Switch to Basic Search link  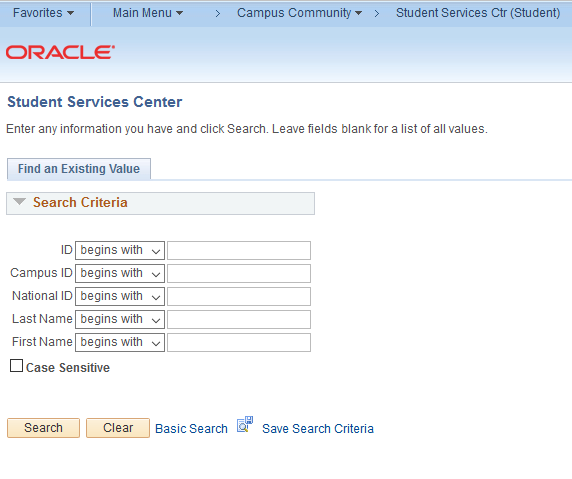[x=191, y=429]
